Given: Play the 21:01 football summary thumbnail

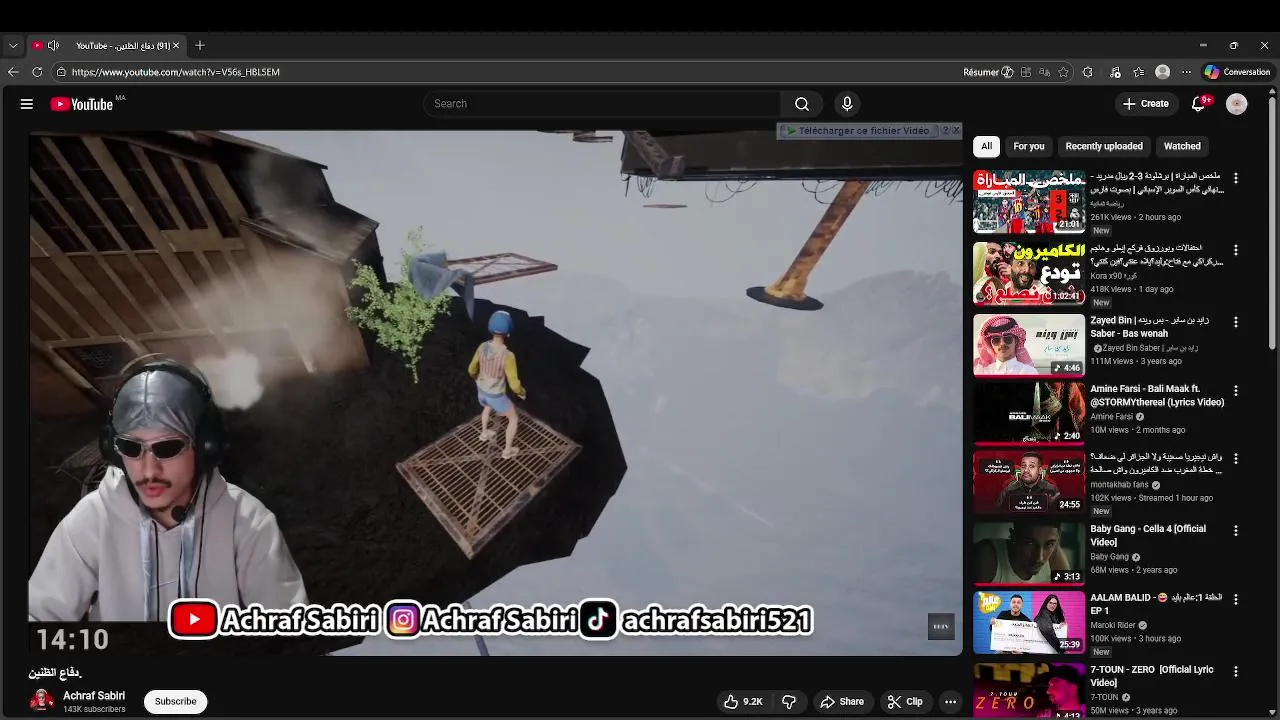Looking at the screenshot, I should tap(1029, 201).
